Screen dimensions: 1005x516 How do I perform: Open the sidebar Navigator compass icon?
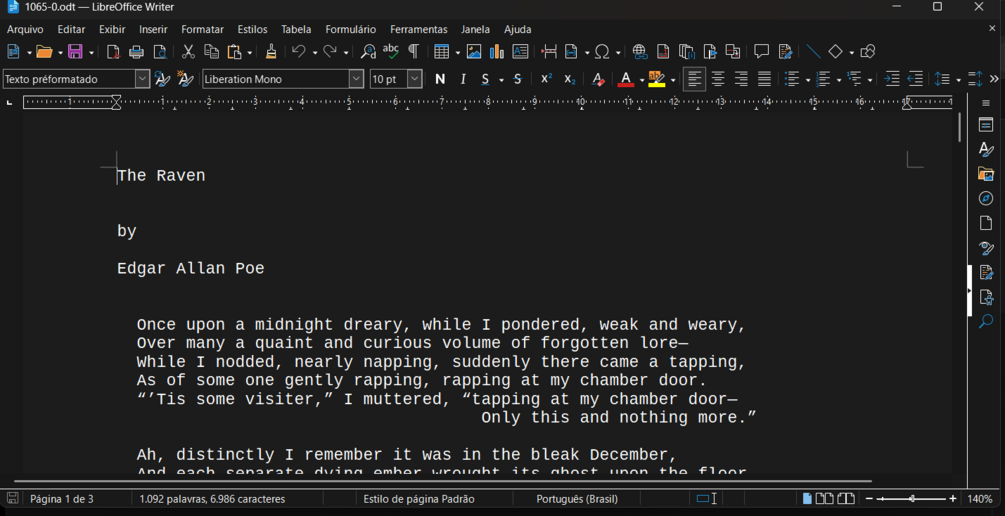tap(986, 198)
